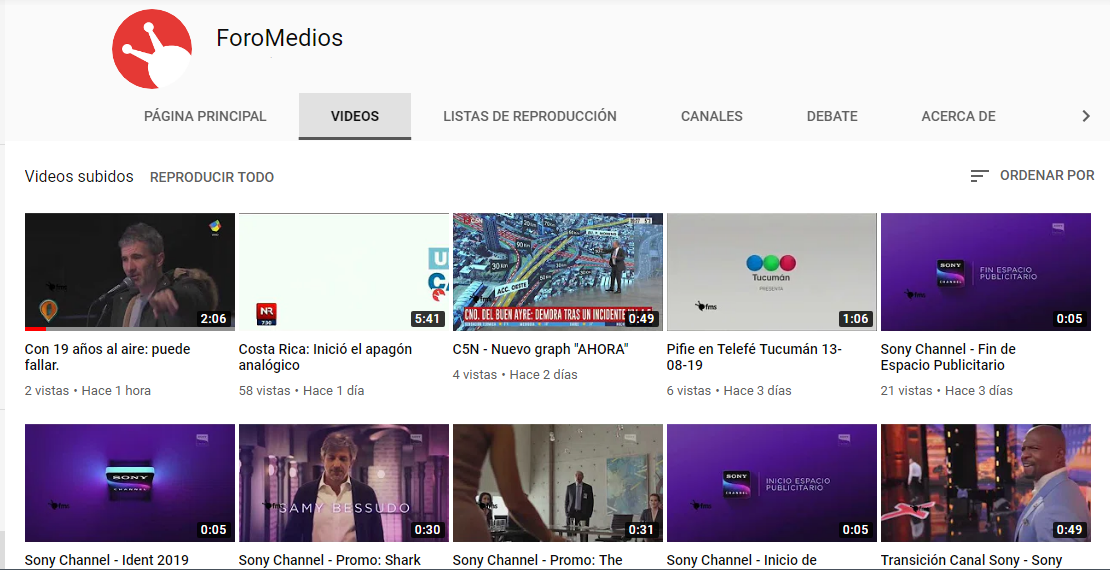The image size is (1110, 570).
Task: Play the Telefé Tucumán logo thumbnail
Action: [x=772, y=272]
